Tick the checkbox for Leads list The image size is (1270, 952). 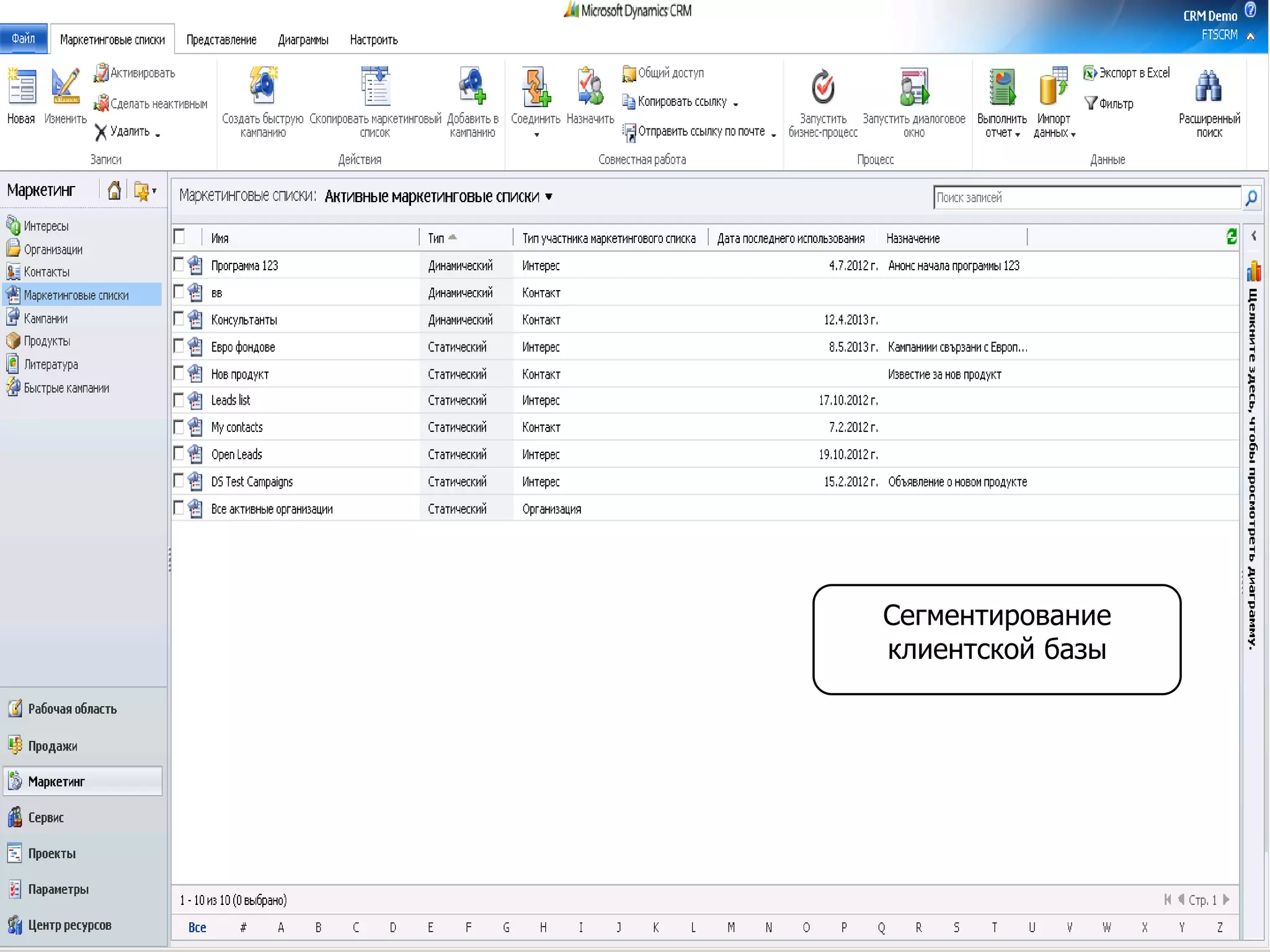coord(179,400)
